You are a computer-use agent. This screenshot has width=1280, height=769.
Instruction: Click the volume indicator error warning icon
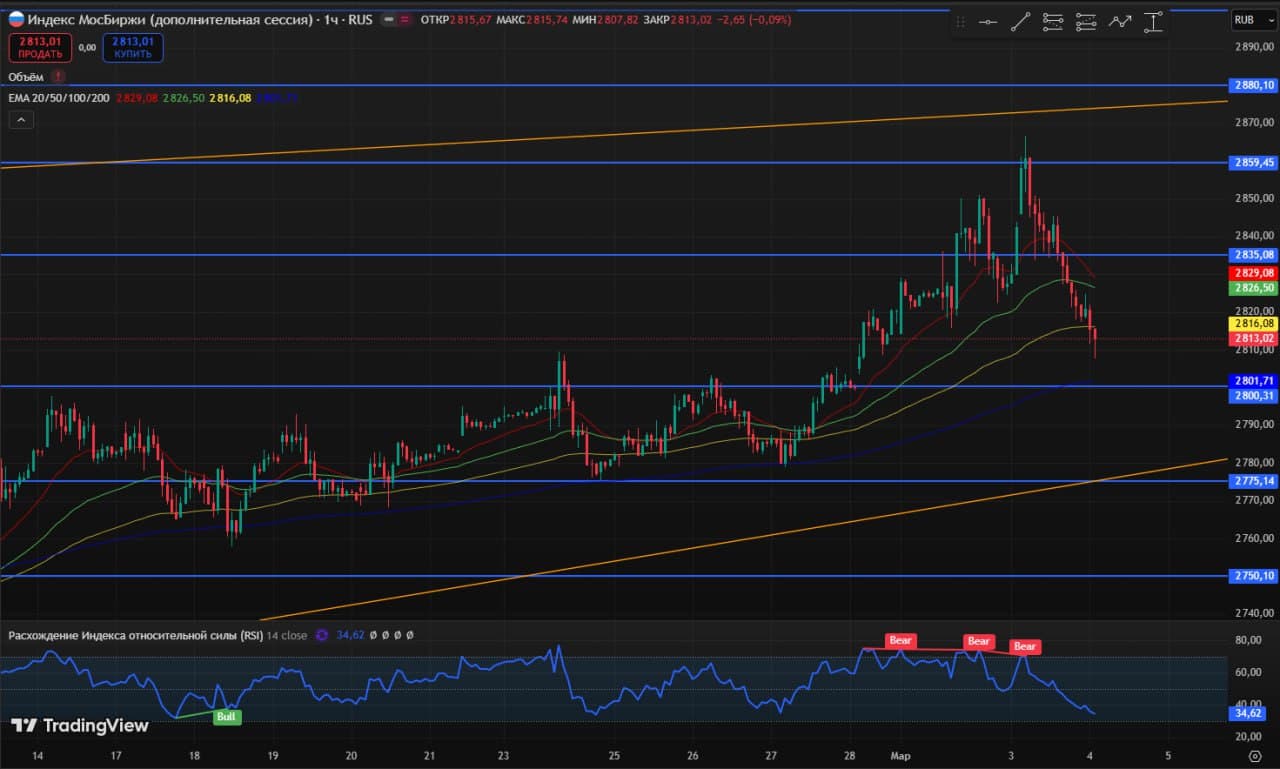58,76
